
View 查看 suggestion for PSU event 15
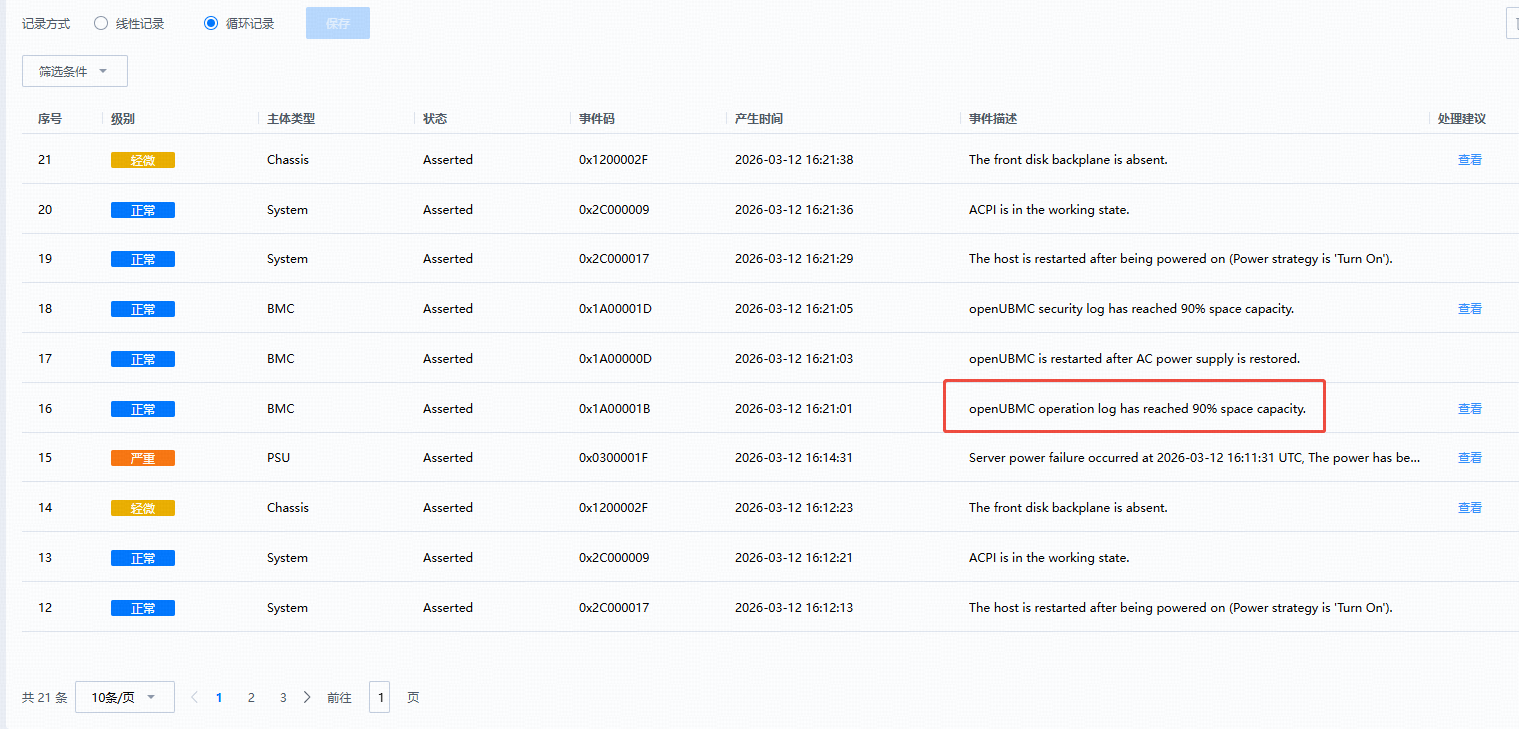tap(1469, 458)
